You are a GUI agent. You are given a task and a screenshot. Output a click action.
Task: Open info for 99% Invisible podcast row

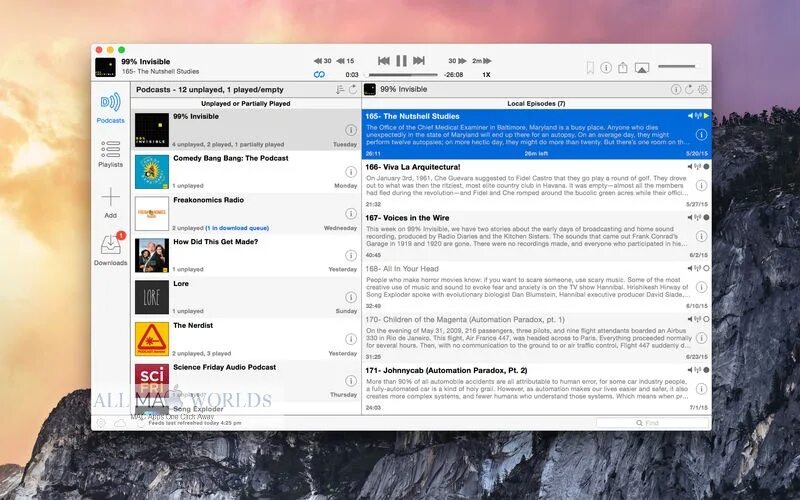tap(351, 130)
